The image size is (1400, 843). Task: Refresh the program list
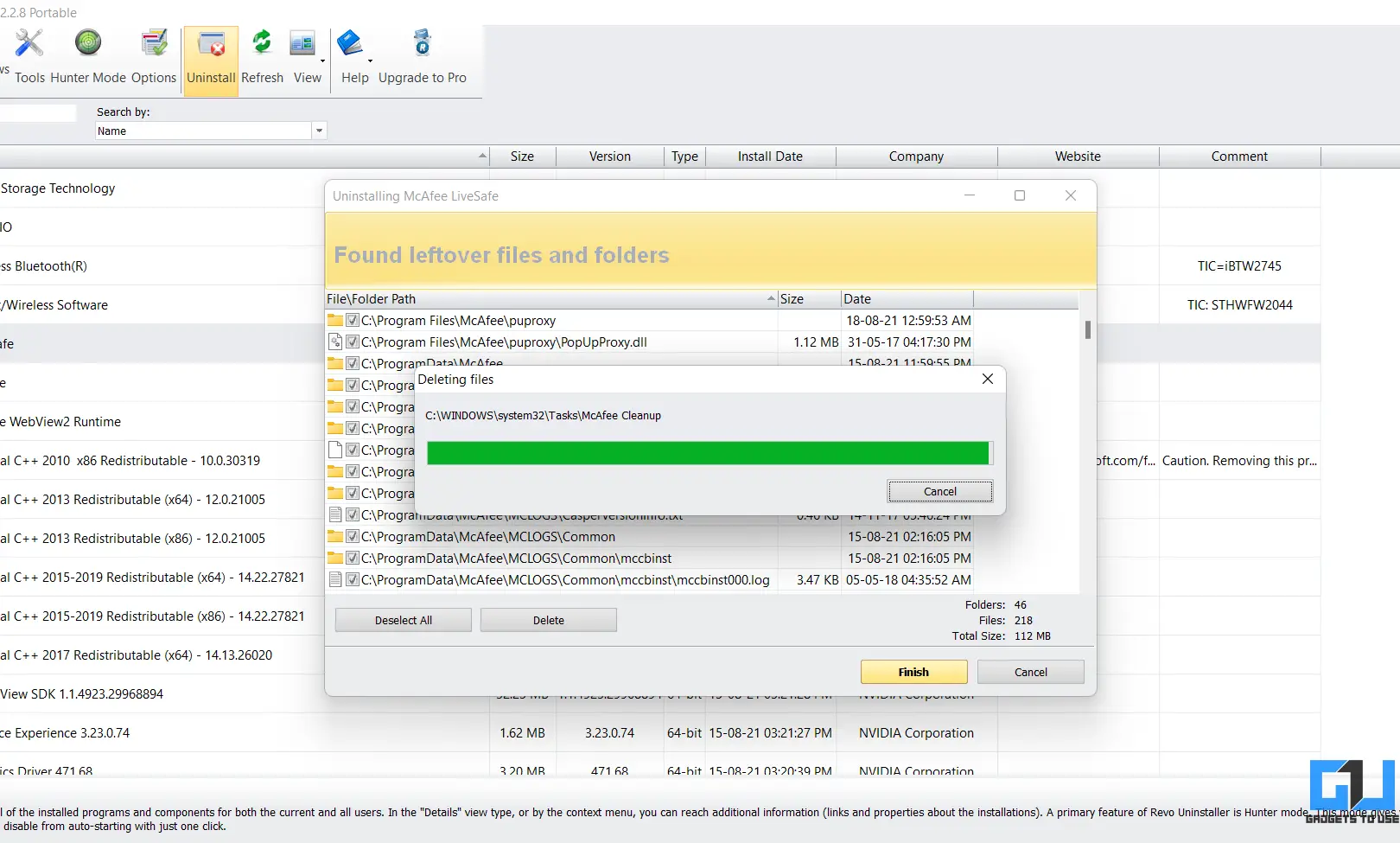[x=262, y=42]
